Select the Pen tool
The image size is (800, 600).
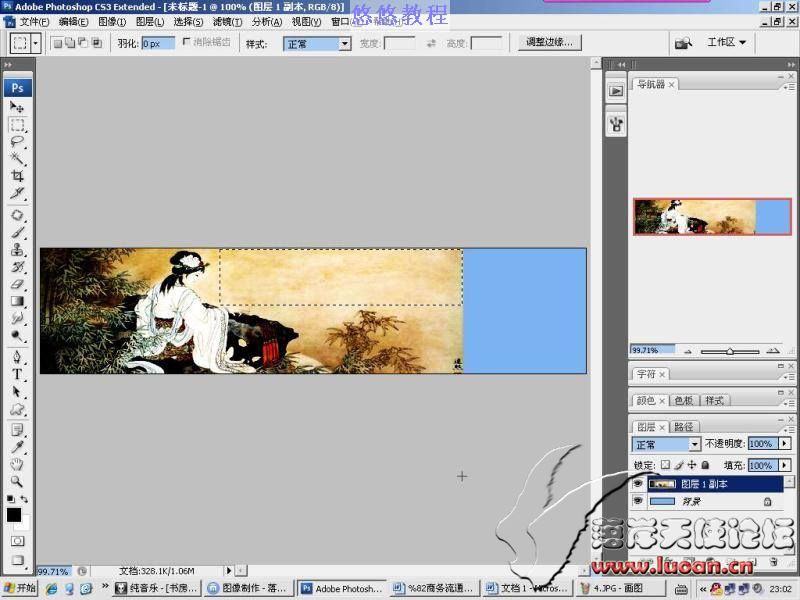coord(17,357)
